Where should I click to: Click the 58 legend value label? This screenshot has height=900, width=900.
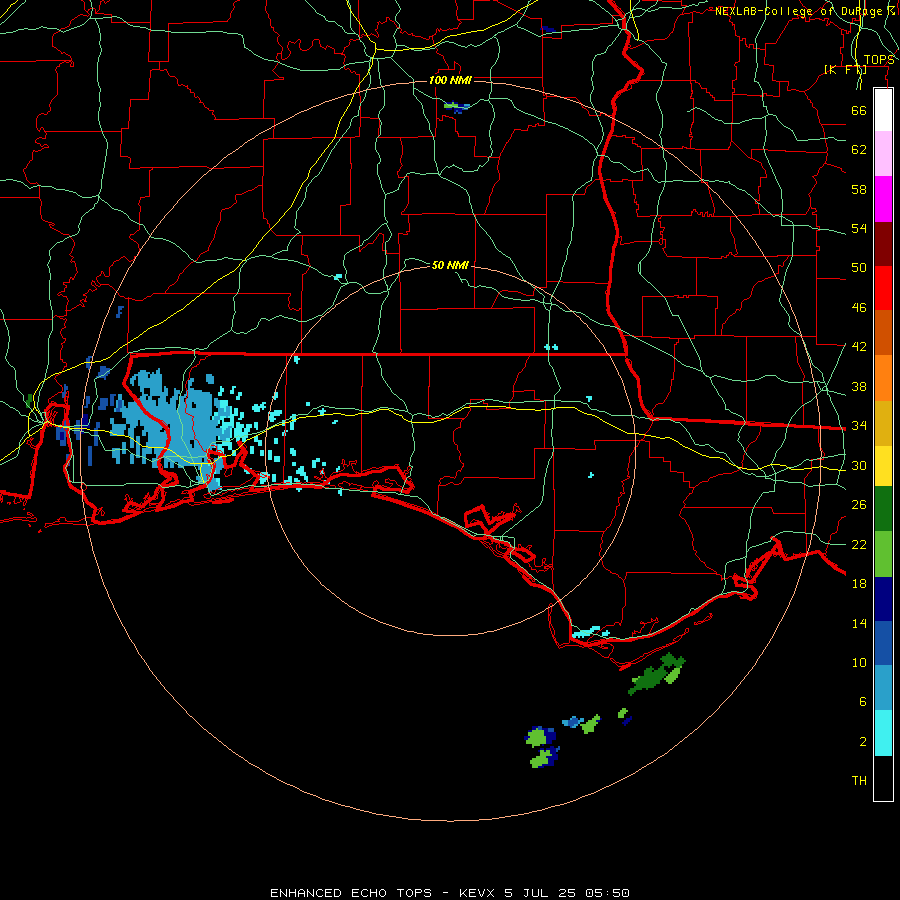point(859,189)
